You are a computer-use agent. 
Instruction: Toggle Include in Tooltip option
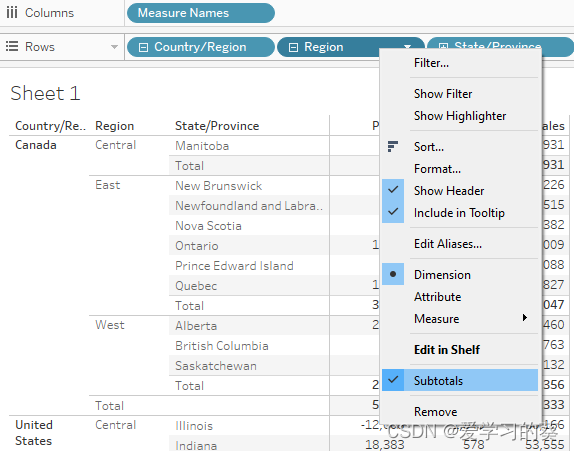(x=459, y=213)
